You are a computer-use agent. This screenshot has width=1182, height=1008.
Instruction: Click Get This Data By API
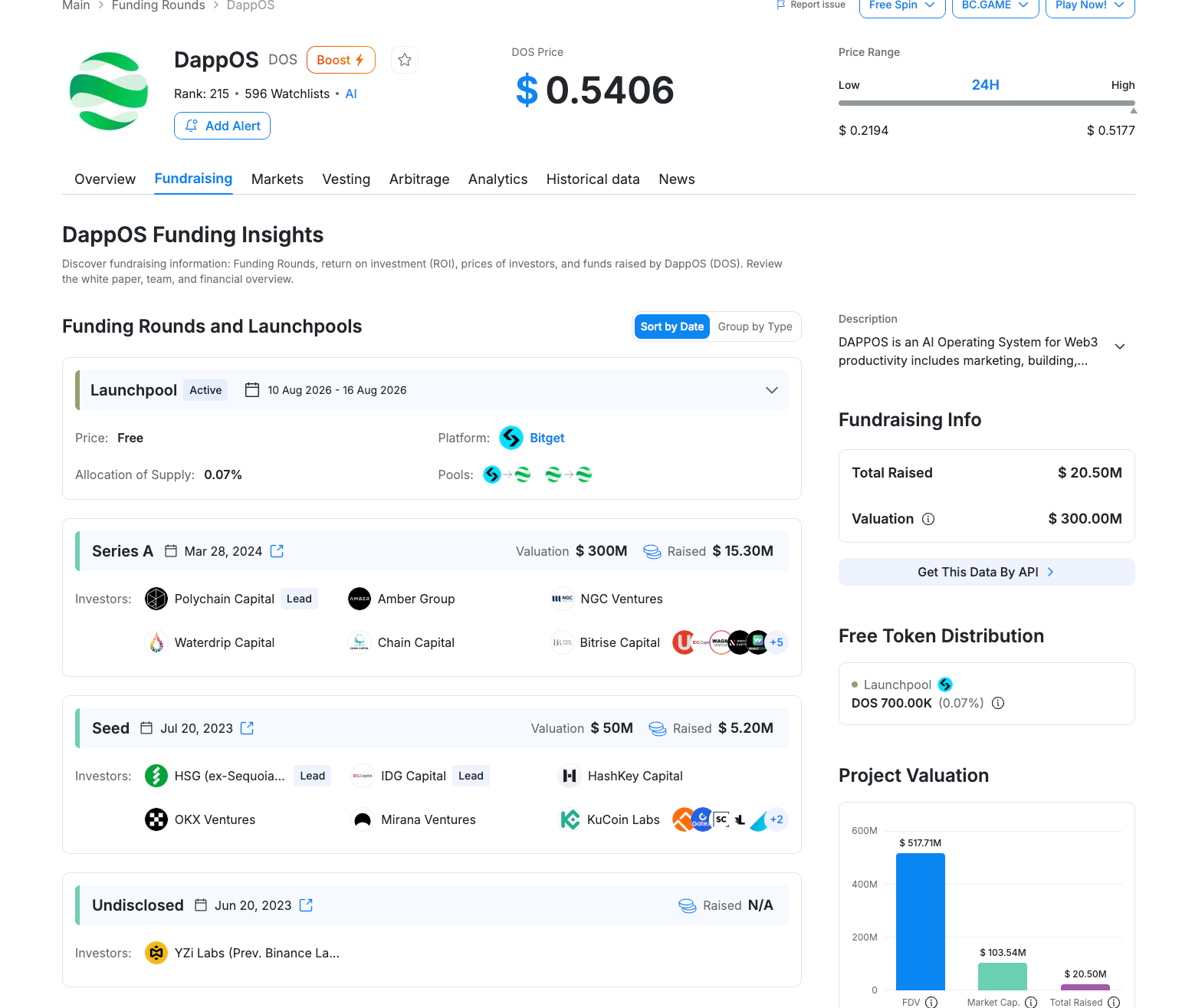pyautogui.click(x=987, y=572)
